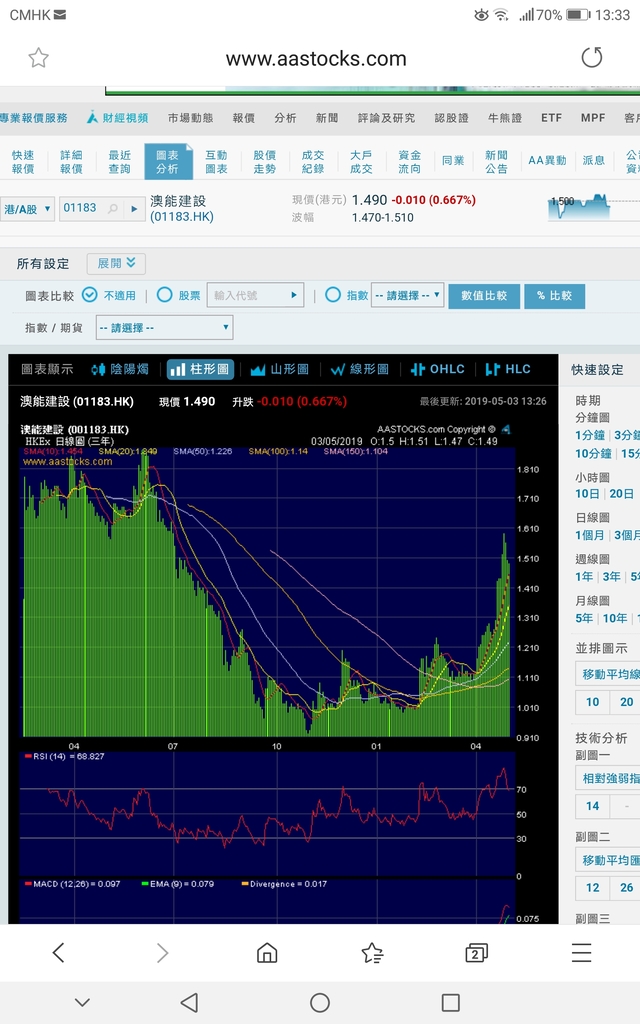Switch to 新聞公告 tab
Image resolution: width=640 pixels, height=1024 pixels.
[496, 162]
